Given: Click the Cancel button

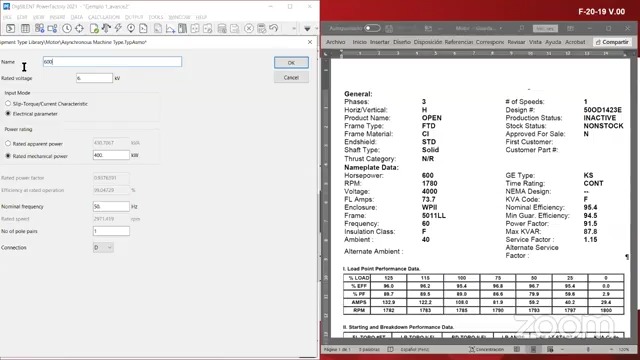Looking at the screenshot, I should click(291, 78).
